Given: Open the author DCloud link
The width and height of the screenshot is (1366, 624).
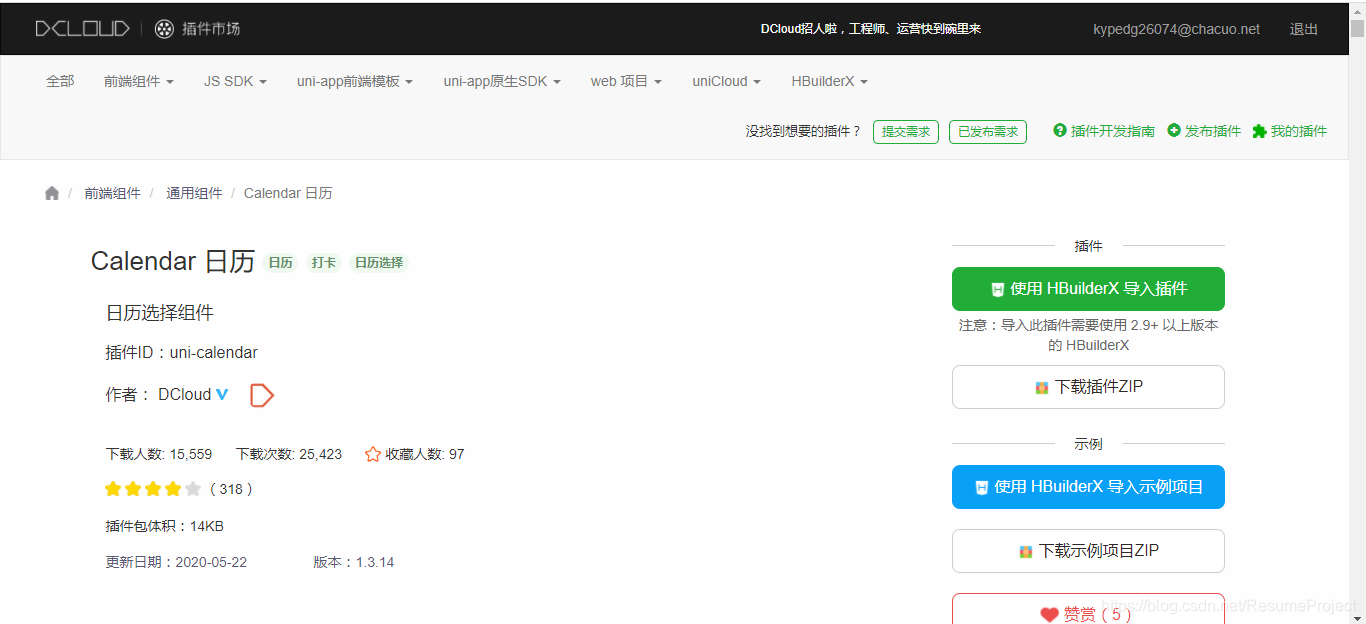Looking at the screenshot, I should (x=185, y=395).
